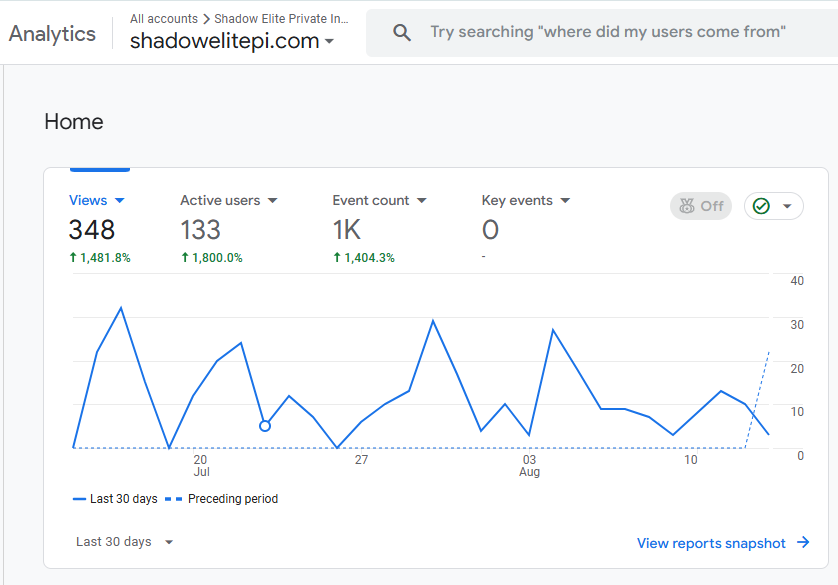The height and width of the screenshot is (585, 838).
Task: Click the arrow icon beside View reports snapshot
Action: click(x=803, y=543)
